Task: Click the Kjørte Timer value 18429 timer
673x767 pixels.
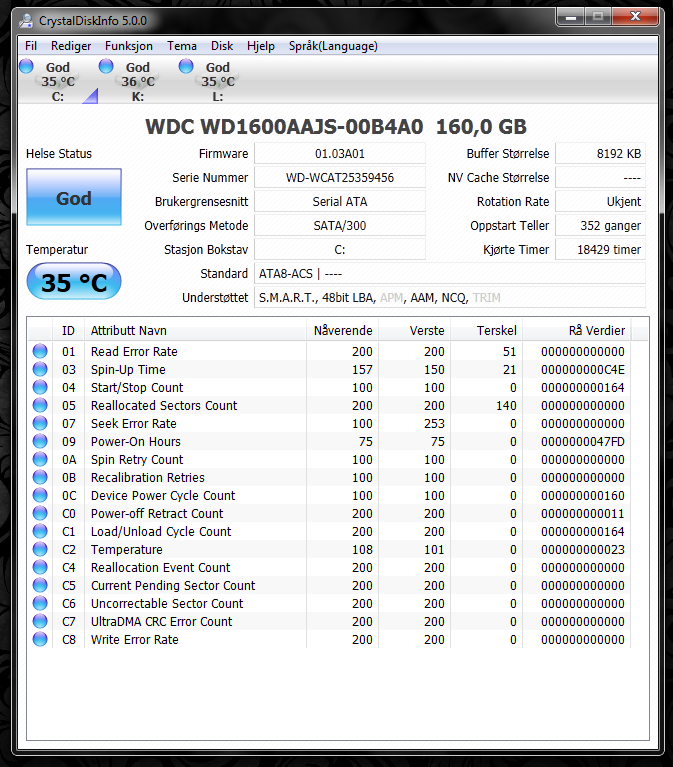Action: coord(601,249)
